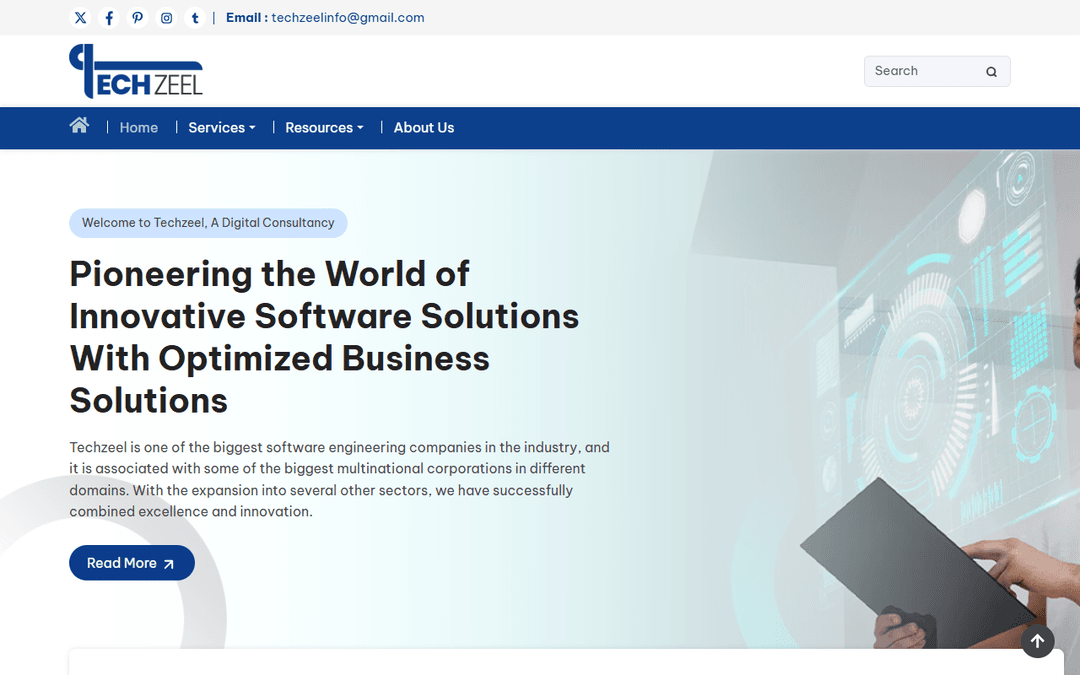Screen dimensions: 1080x675
Task: Open the Facebook social icon
Action: 109,18
